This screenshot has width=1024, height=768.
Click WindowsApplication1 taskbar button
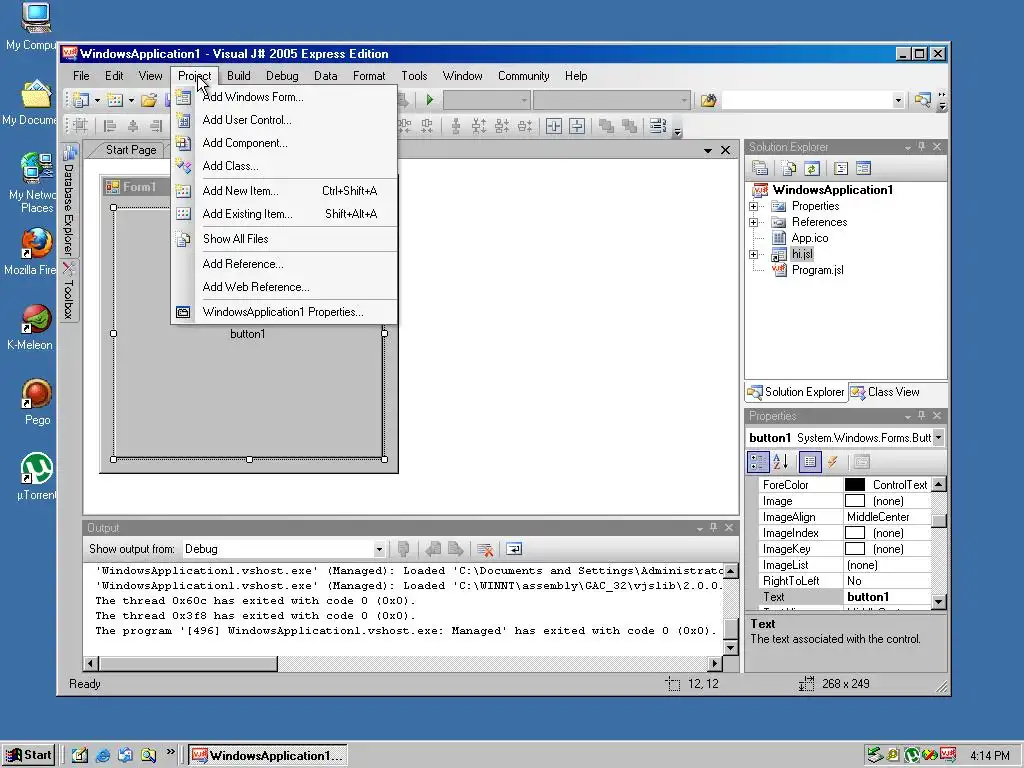(268, 756)
